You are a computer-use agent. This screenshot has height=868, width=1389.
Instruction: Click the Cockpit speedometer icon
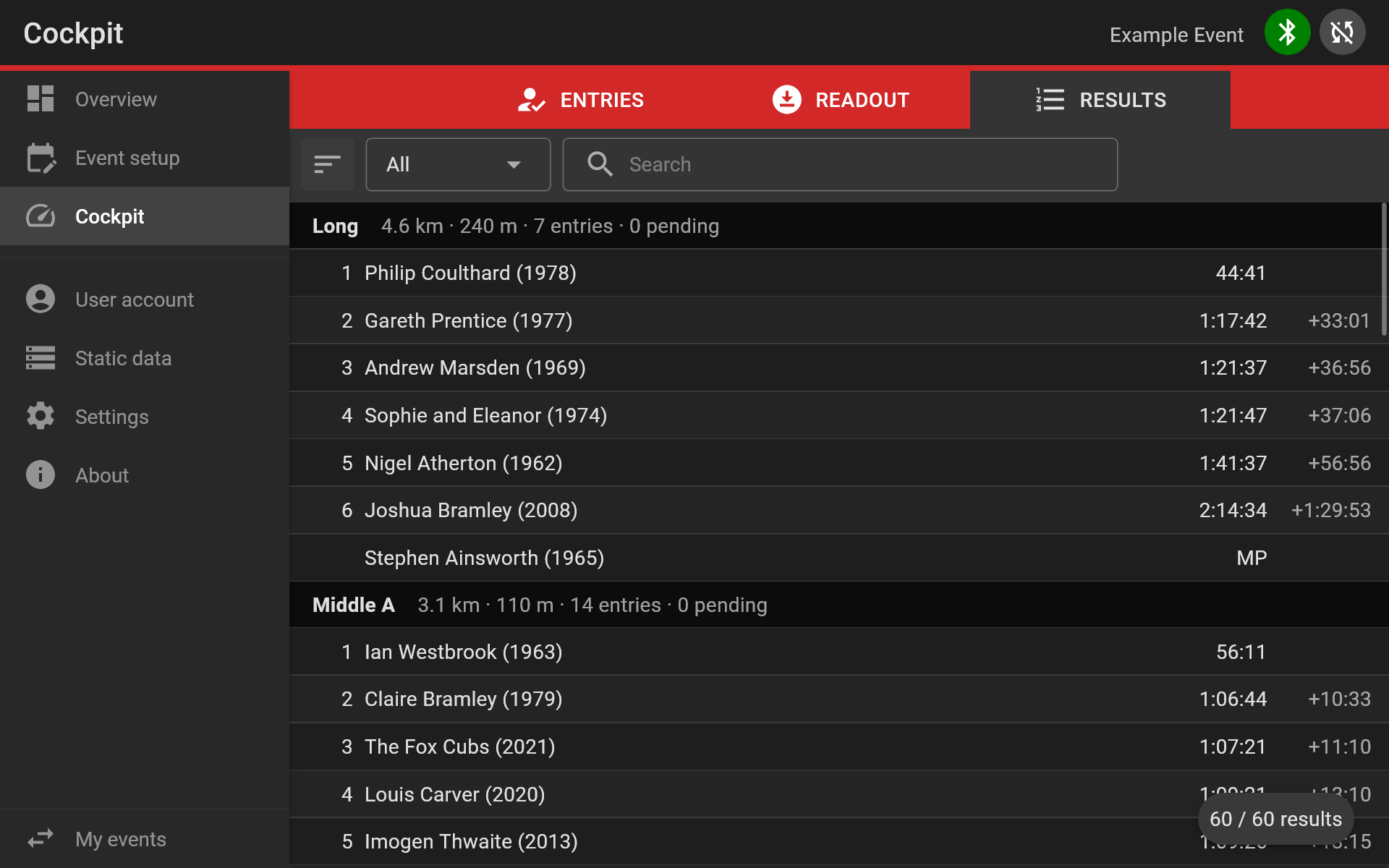41,216
